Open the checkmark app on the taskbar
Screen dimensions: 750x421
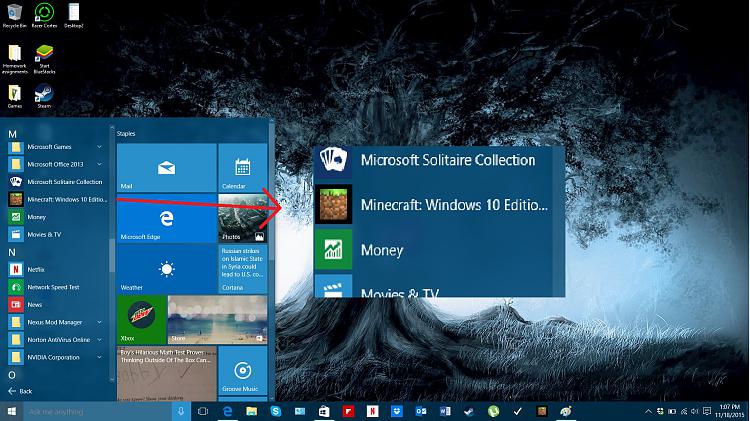coord(518,411)
